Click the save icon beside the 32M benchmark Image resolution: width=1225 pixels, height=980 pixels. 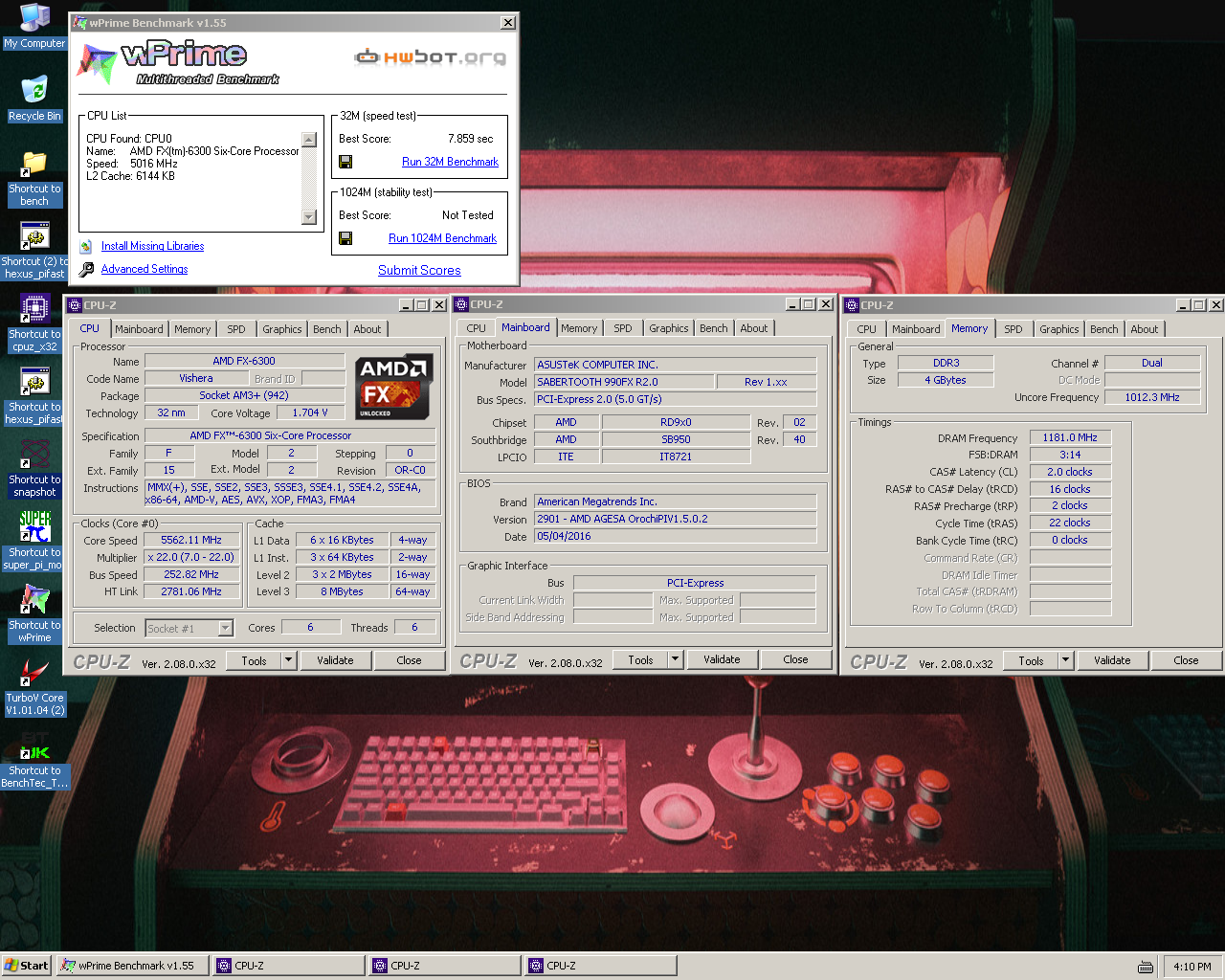[345, 162]
